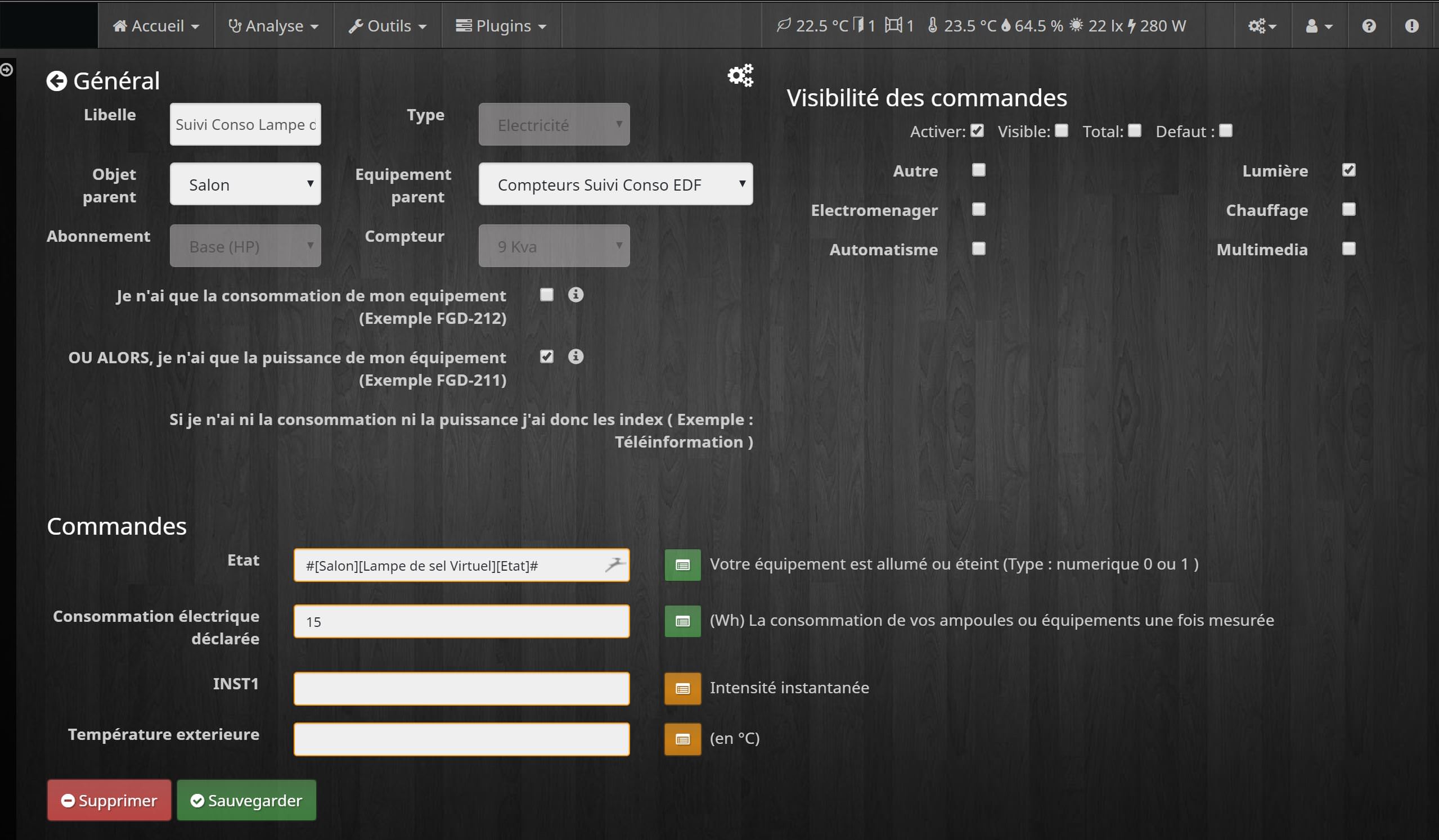Click the humidity 64.5 % indicator
The height and width of the screenshot is (840, 1439).
pyautogui.click(x=1032, y=26)
